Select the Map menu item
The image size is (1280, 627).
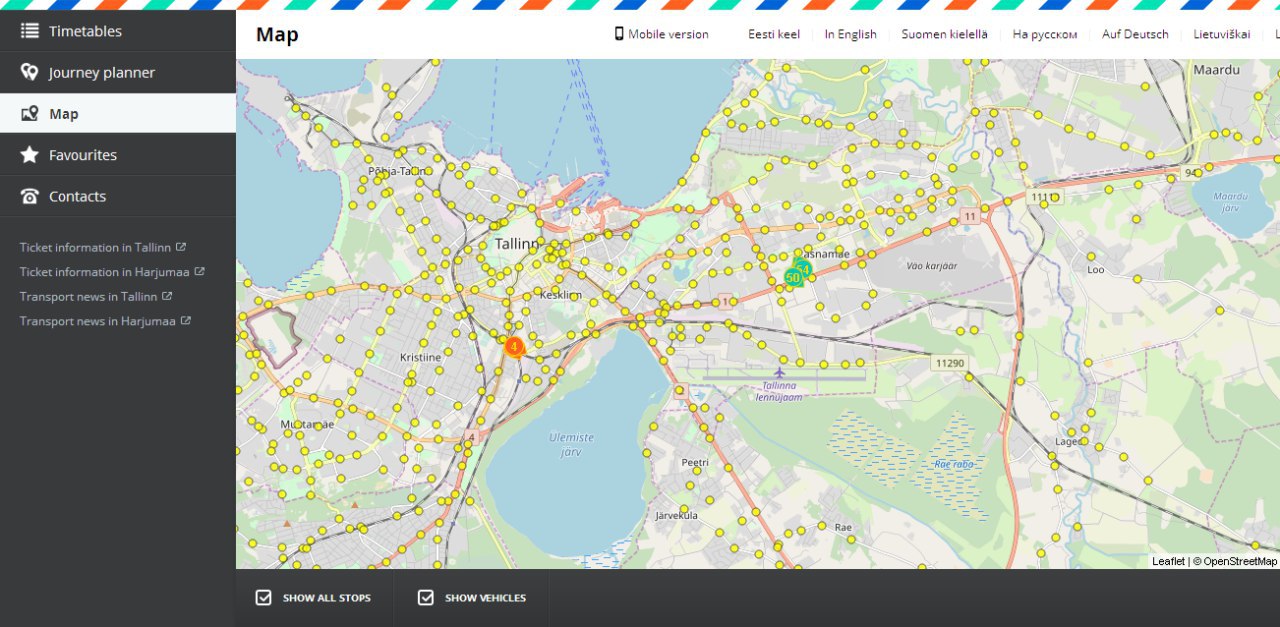118,113
